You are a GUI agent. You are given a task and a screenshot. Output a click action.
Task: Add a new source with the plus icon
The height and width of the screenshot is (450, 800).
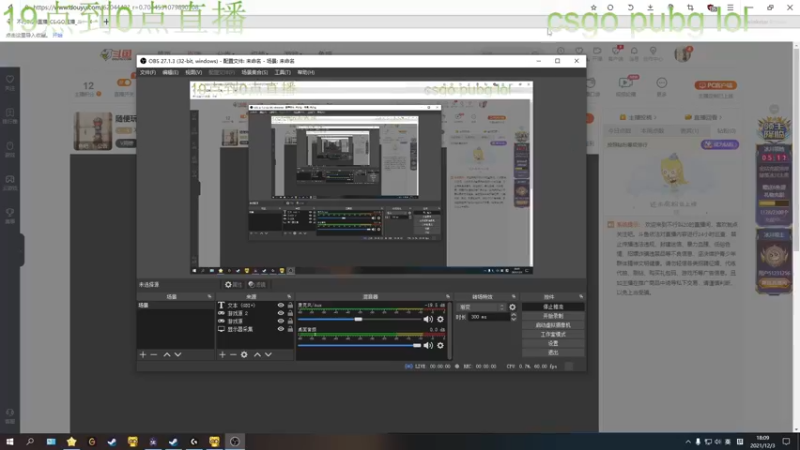[x=222, y=355]
